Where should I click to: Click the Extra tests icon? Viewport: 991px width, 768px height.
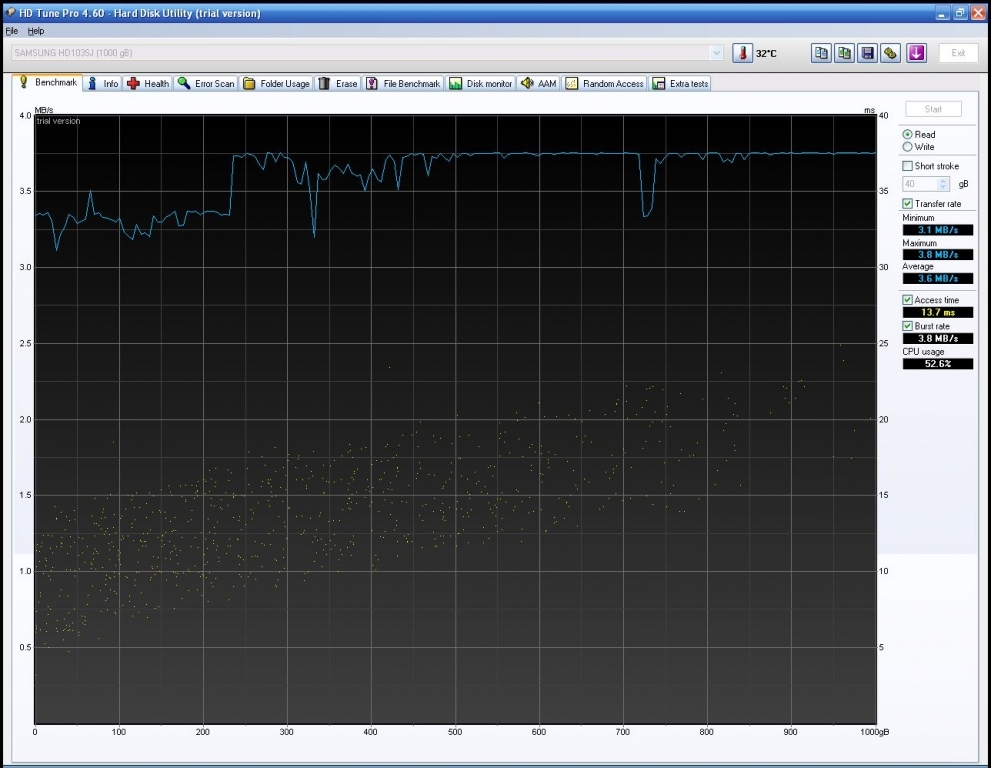point(659,83)
